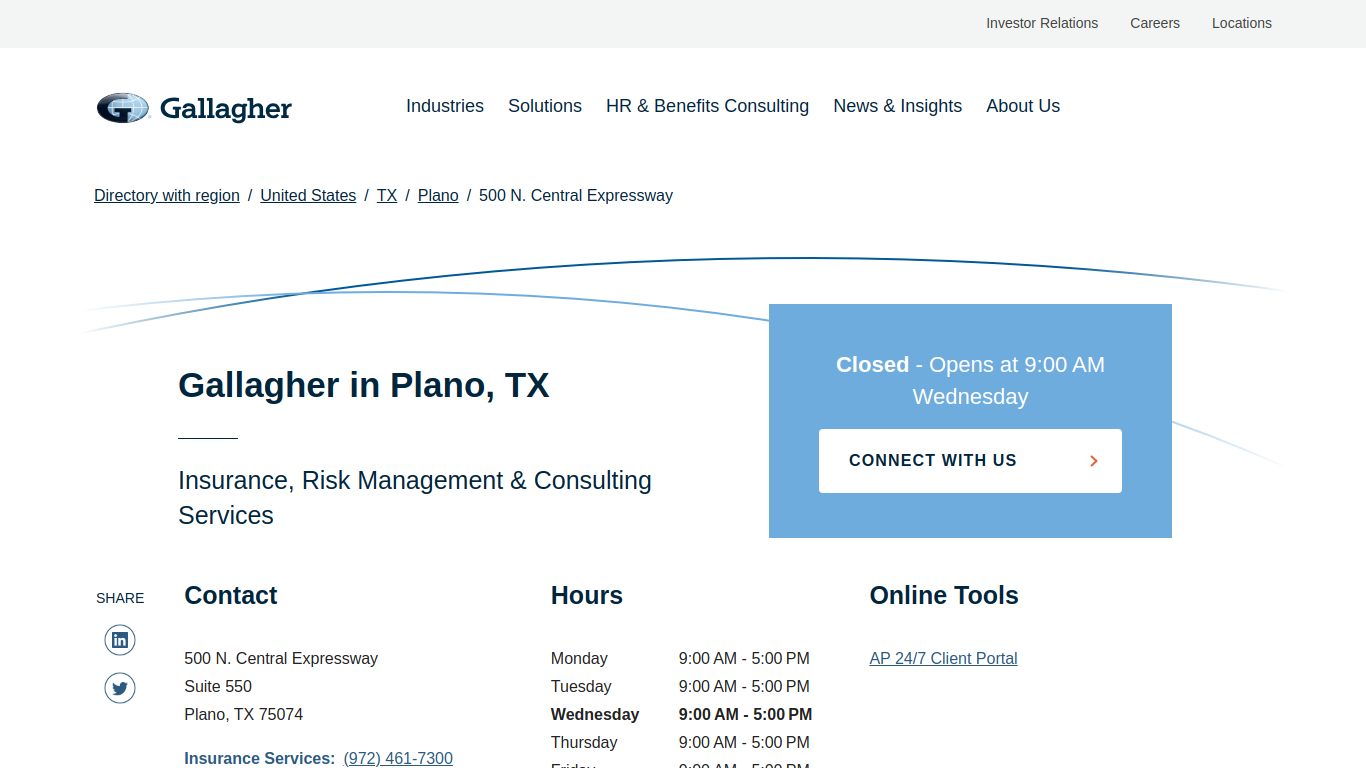Click the Connect With Us arrow icon
1366x768 pixels.
tap(1094, 461)
